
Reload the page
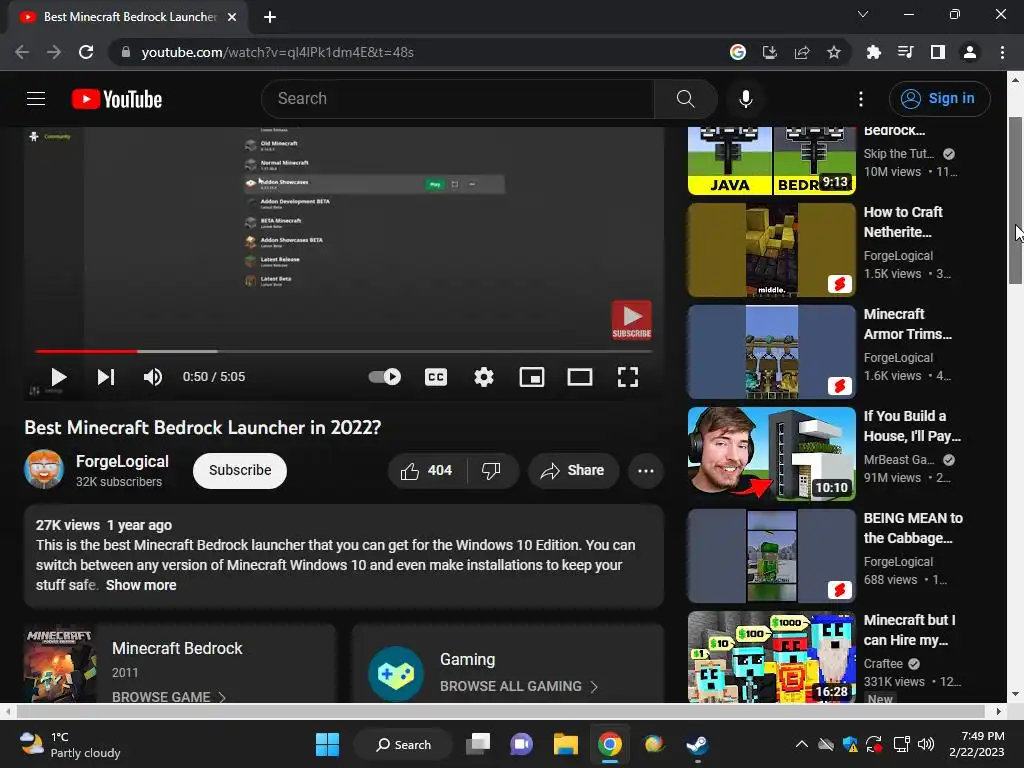tap(86, 52)
